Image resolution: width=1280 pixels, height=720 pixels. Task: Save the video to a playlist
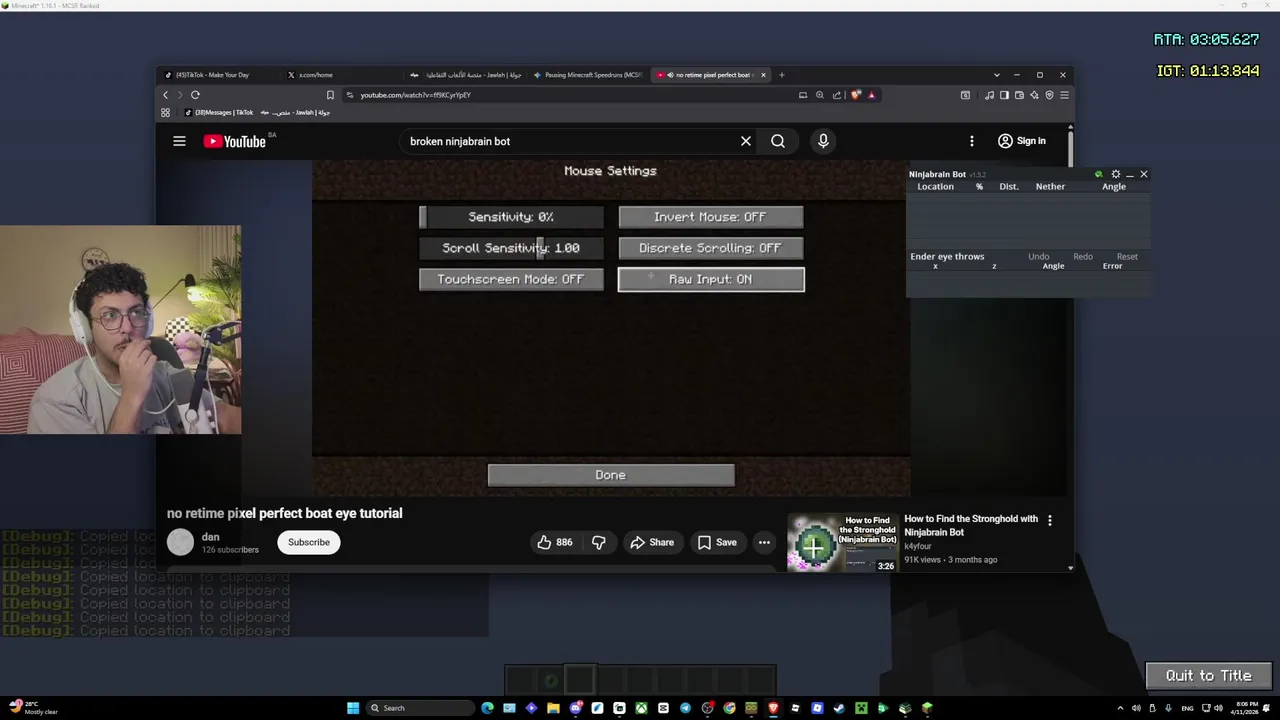coord(717,542)
